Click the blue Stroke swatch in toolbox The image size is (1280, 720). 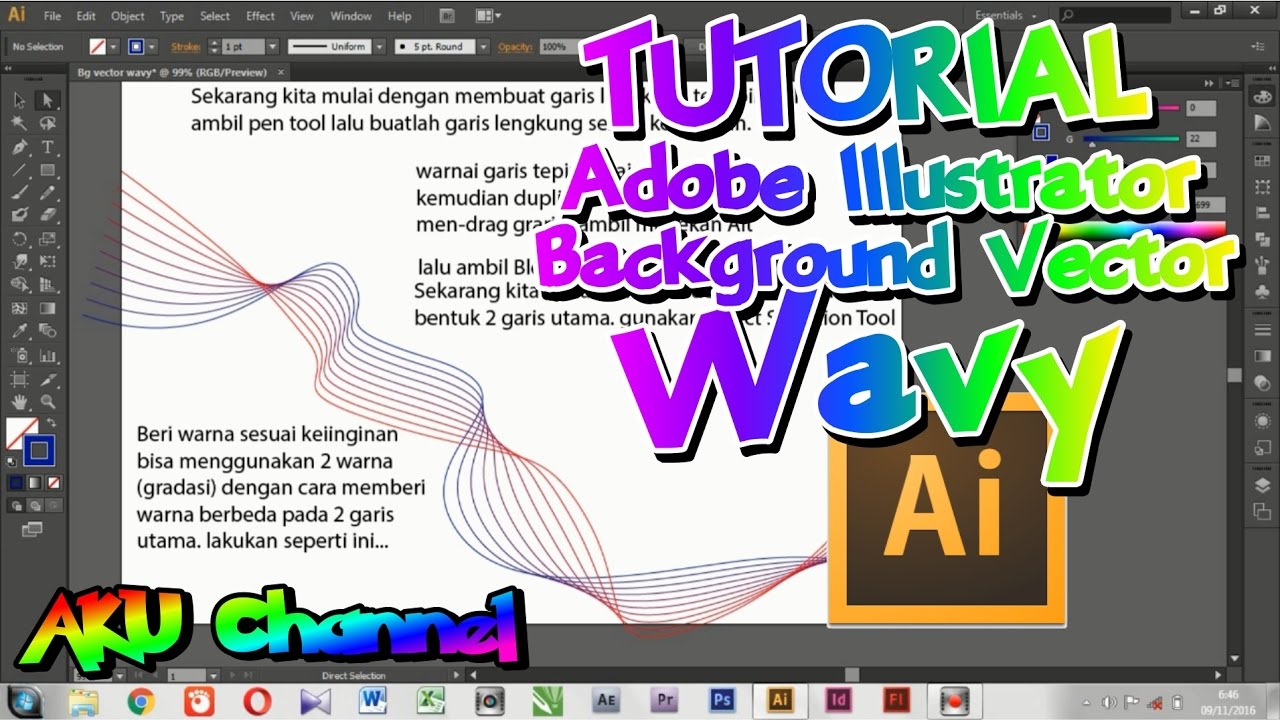(39, 451)
